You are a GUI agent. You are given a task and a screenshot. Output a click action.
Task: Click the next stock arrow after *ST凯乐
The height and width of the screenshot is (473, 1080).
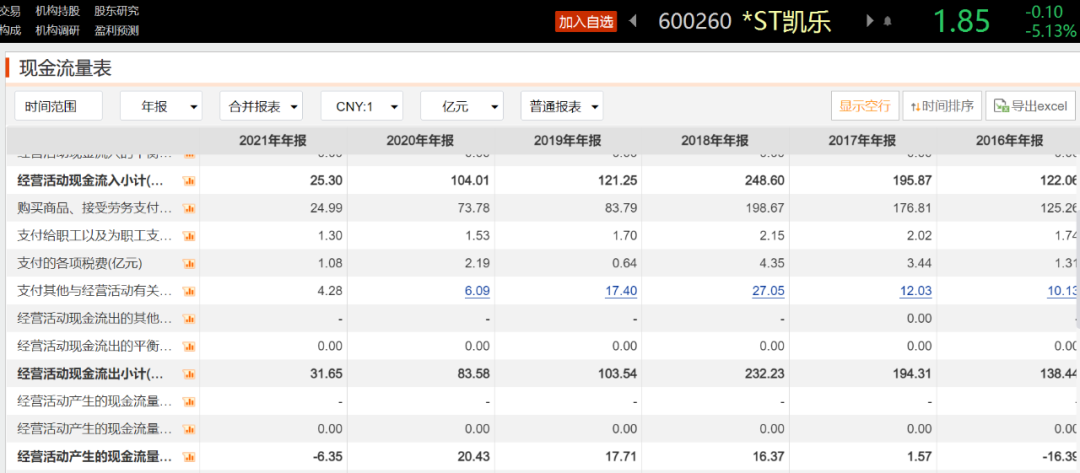[868, 21]
